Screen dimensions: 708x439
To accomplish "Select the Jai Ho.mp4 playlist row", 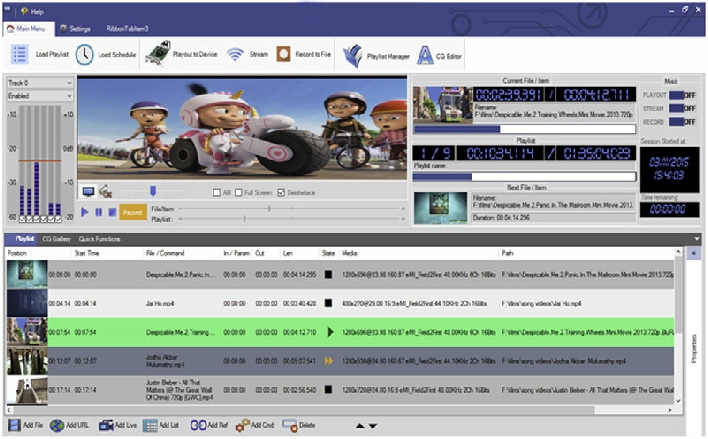I will [340, 304].
